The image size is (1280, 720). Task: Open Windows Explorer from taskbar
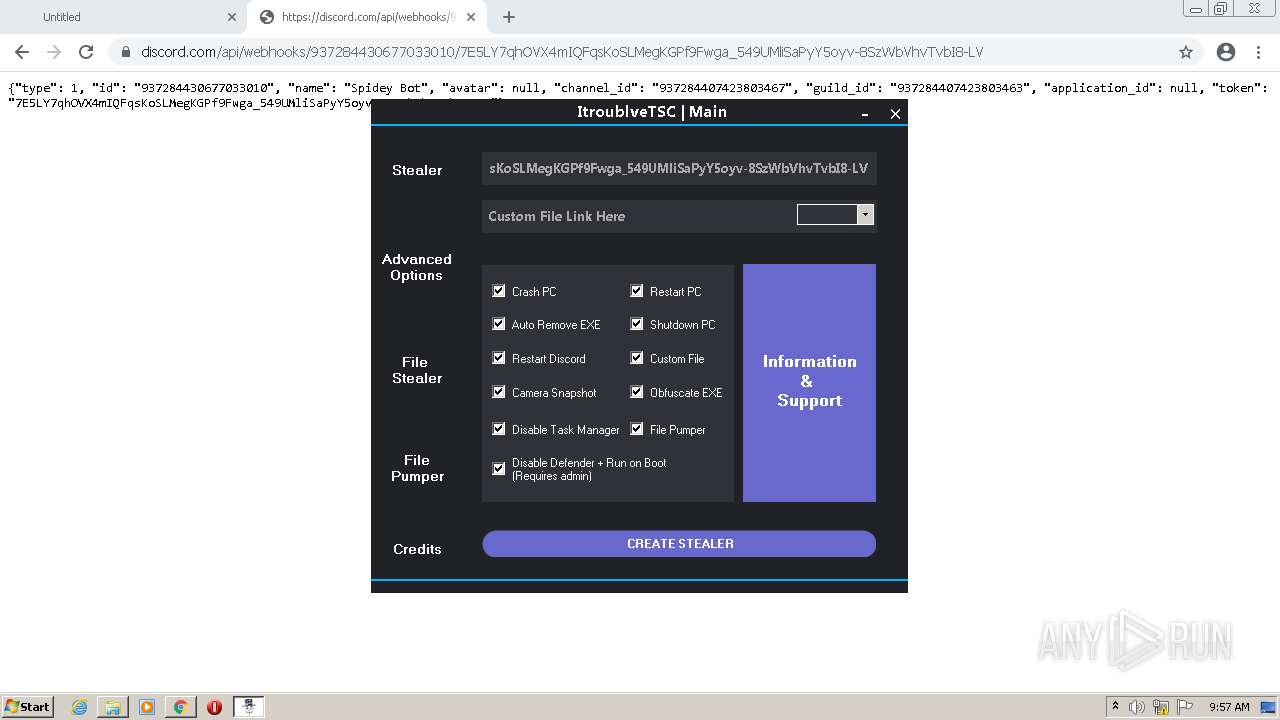[113, 707]
